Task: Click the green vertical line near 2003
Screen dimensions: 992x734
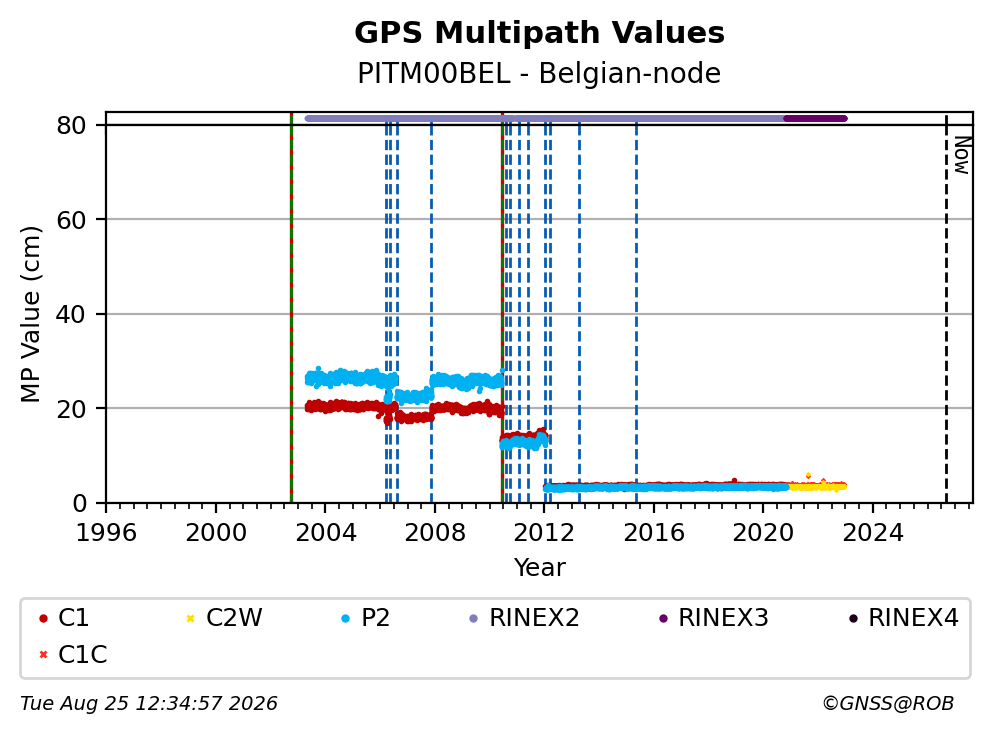Action: 291,308
